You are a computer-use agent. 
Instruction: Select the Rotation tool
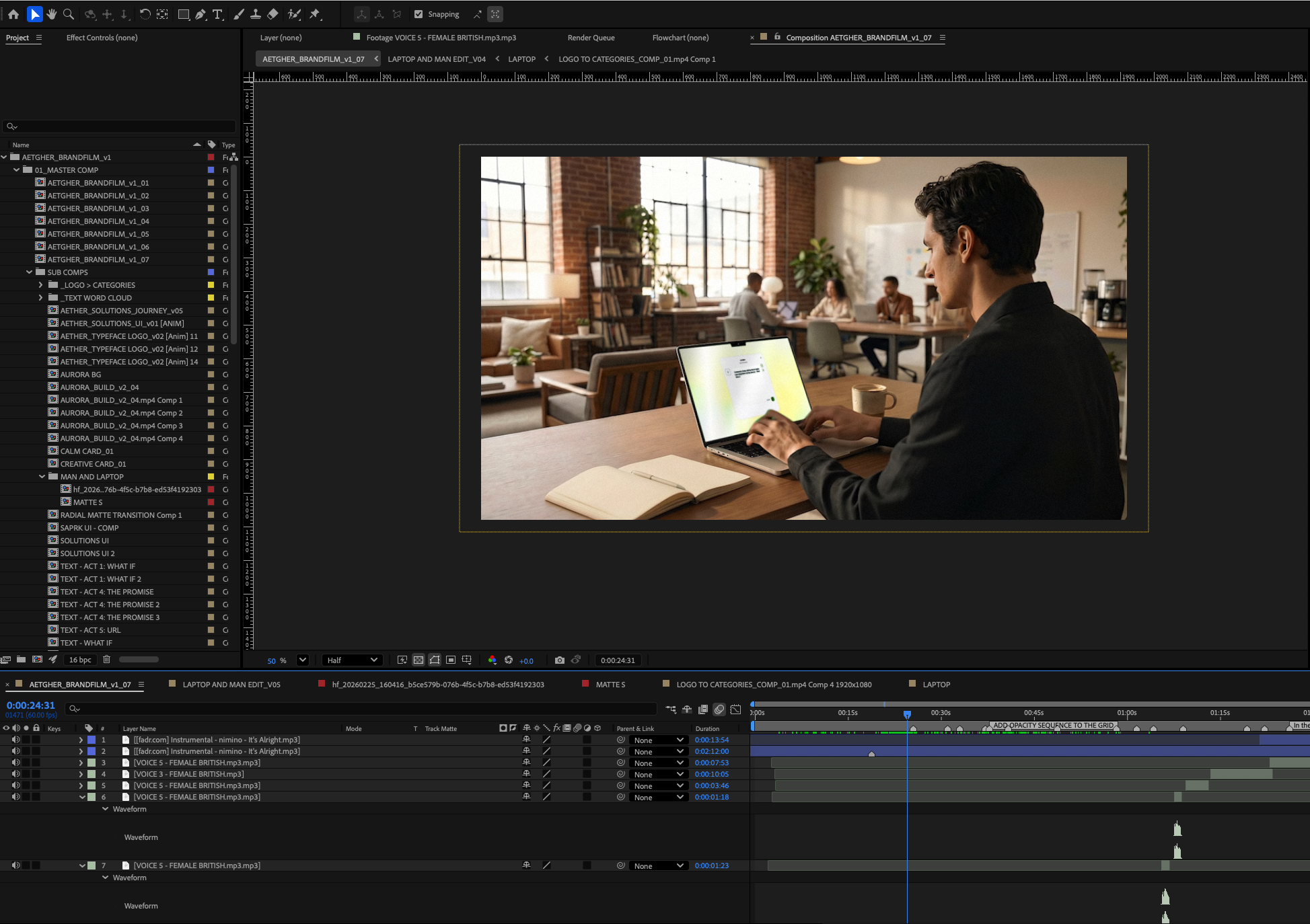[145, 14]
